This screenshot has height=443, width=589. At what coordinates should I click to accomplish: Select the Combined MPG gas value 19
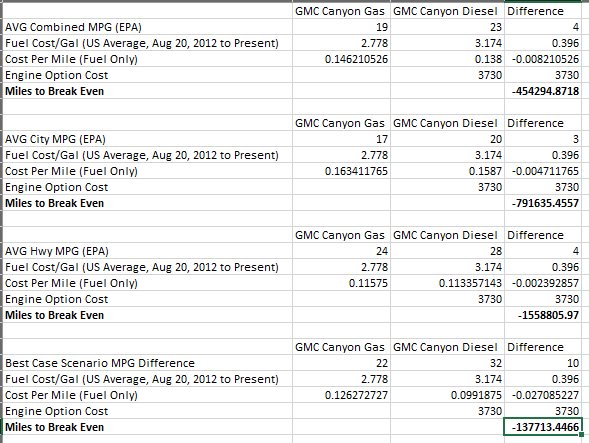[x=341, y=27]
